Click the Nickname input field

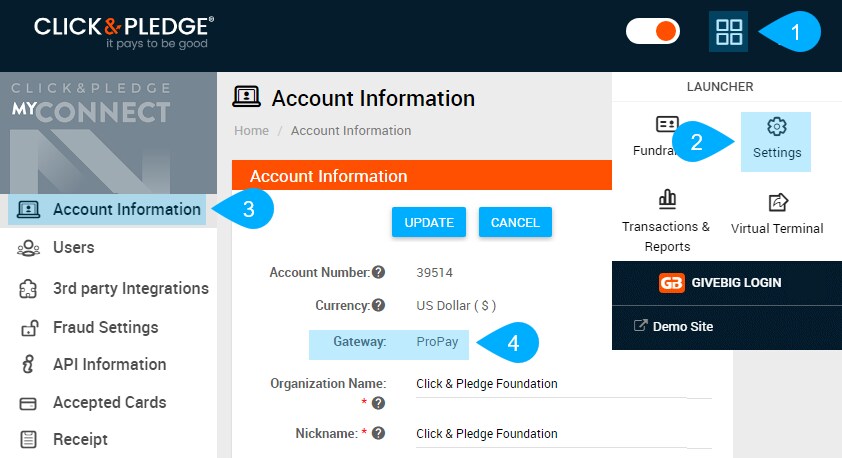pos(563,434)
